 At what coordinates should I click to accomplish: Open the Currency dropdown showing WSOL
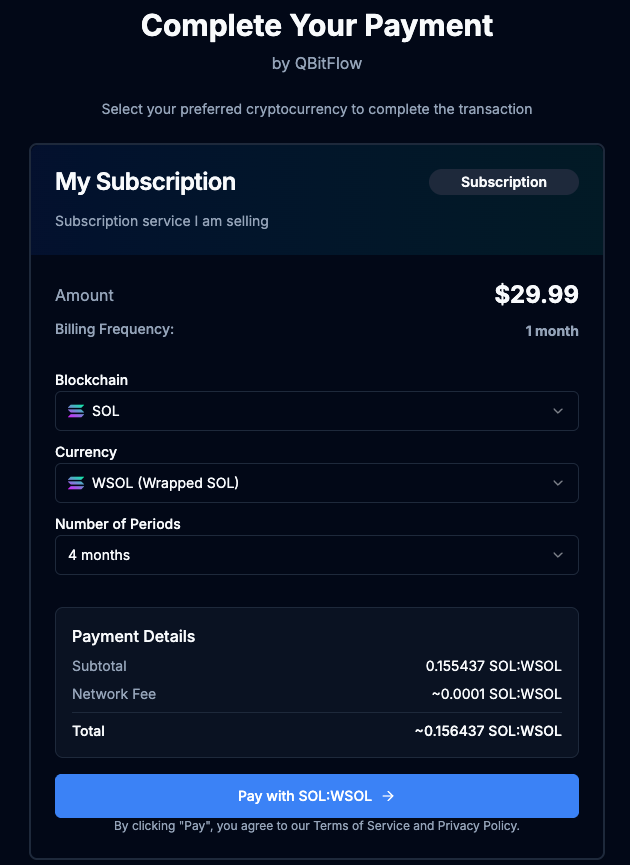[316, 483]
